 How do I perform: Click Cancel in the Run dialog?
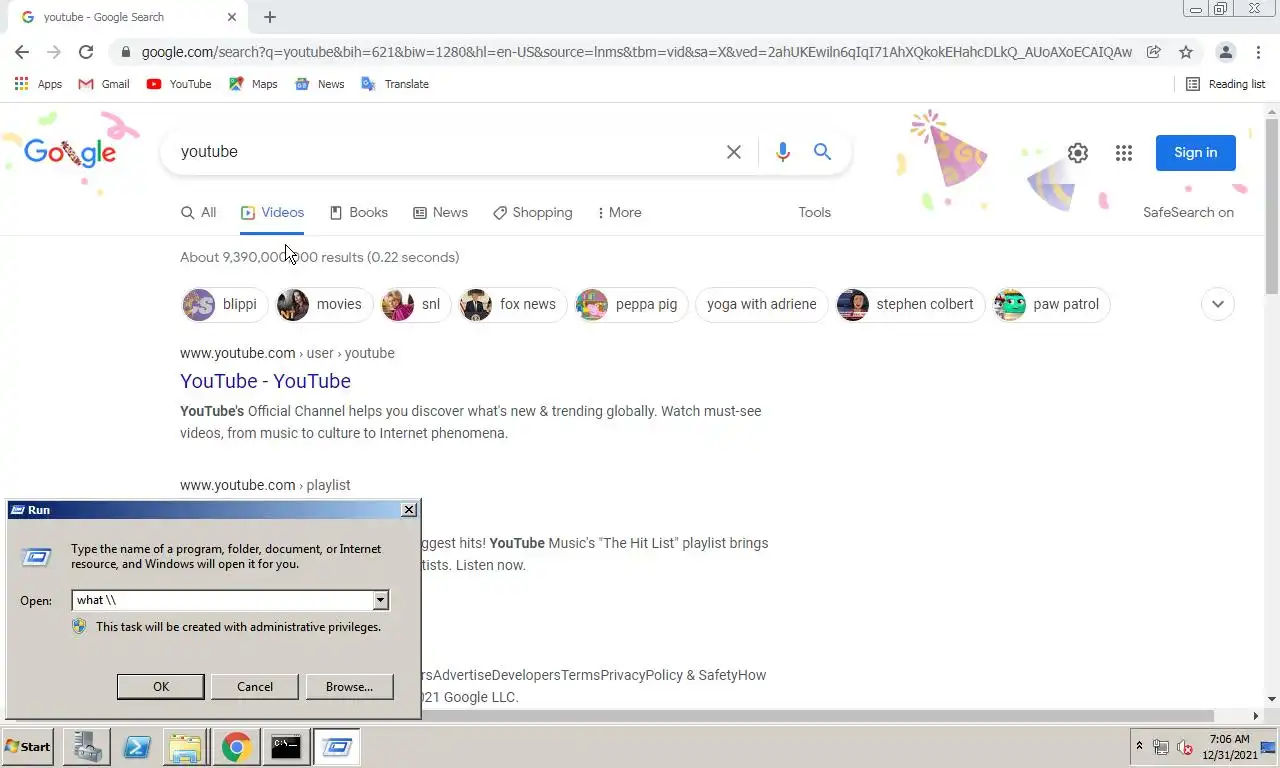coord(255,686)
